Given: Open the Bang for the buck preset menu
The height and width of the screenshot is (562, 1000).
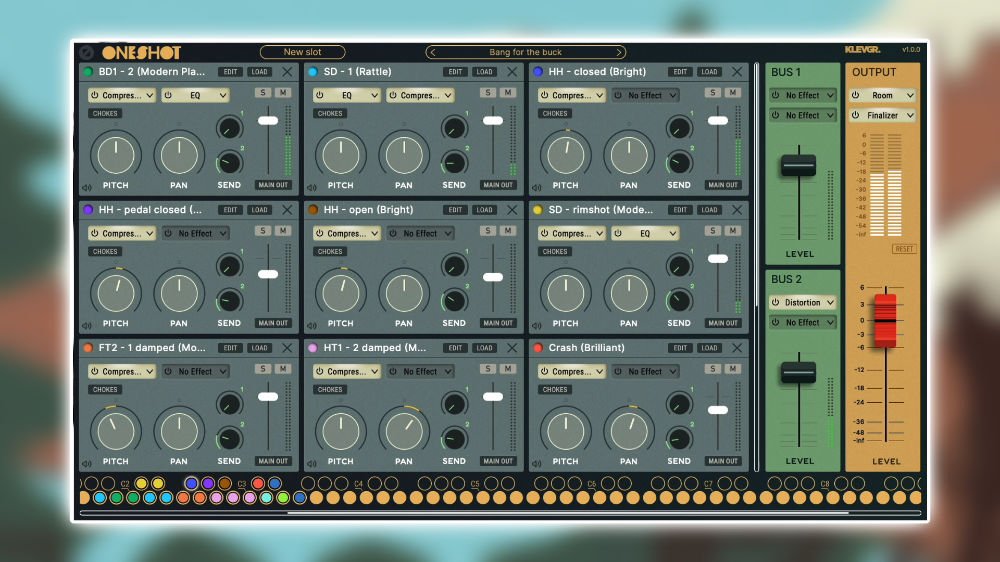Looking at the screenshot, I should point(526,52).
